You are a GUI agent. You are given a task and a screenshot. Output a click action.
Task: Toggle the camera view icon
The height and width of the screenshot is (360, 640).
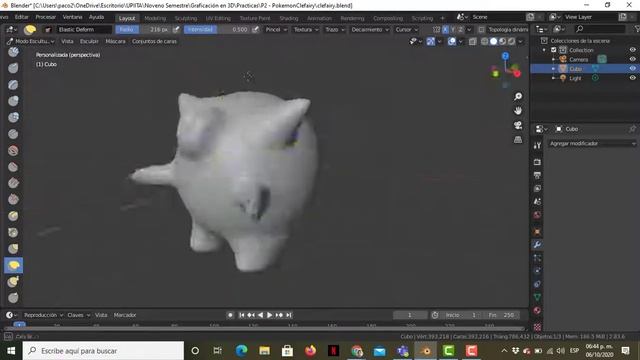coord(518,125)
